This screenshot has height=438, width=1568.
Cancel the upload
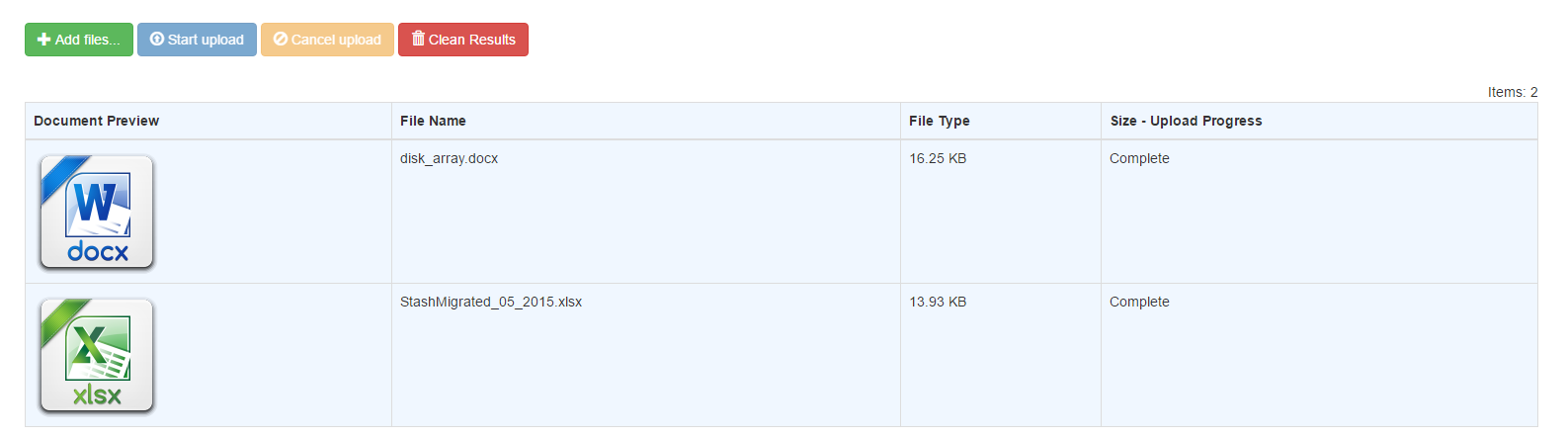coord(327,40)
